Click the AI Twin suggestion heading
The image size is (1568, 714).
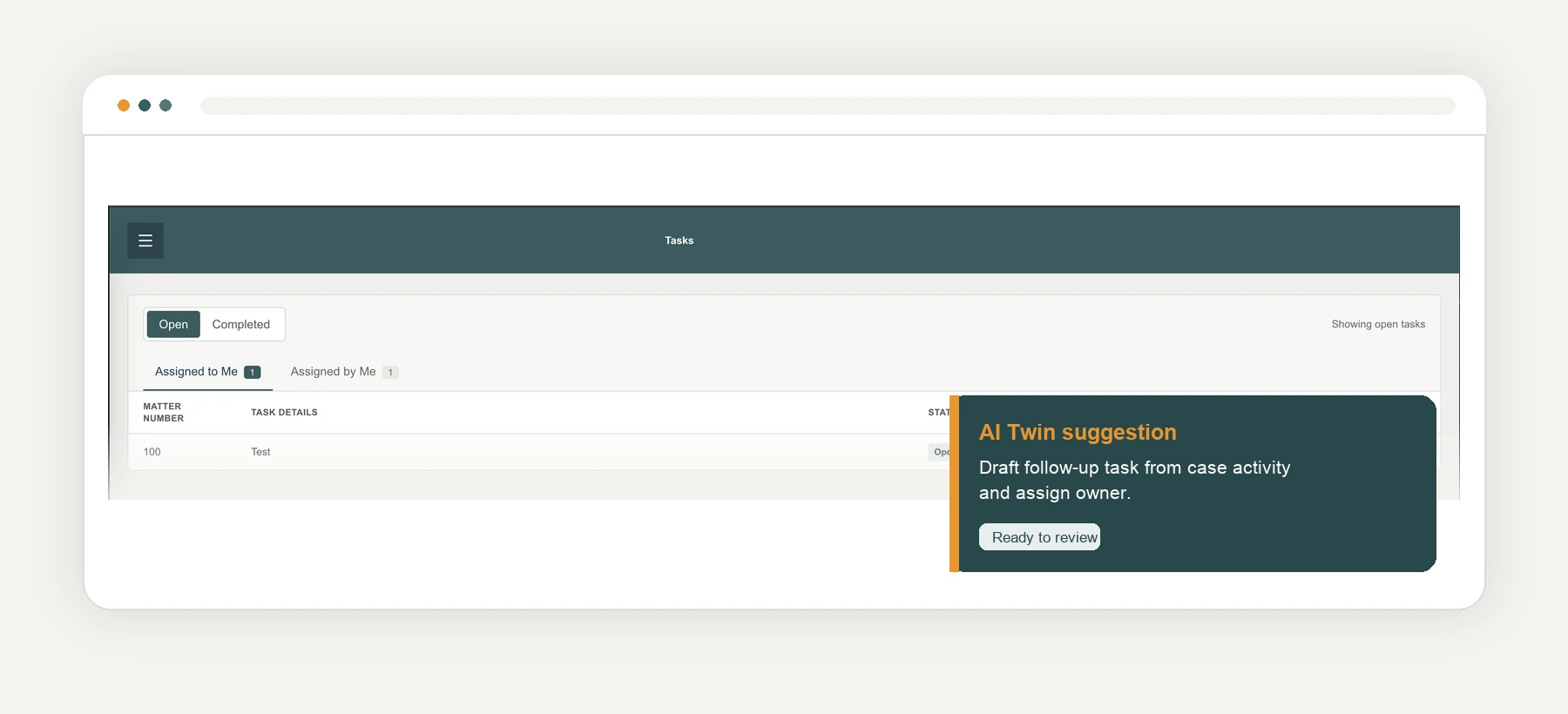click(1078, 432)
